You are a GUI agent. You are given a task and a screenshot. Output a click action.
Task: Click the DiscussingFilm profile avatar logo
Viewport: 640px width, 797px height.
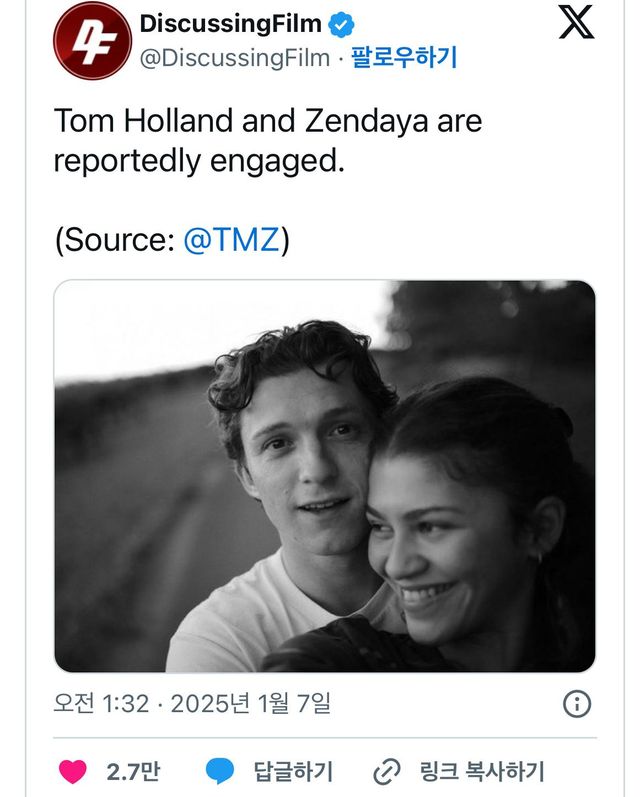coord(92,41)
